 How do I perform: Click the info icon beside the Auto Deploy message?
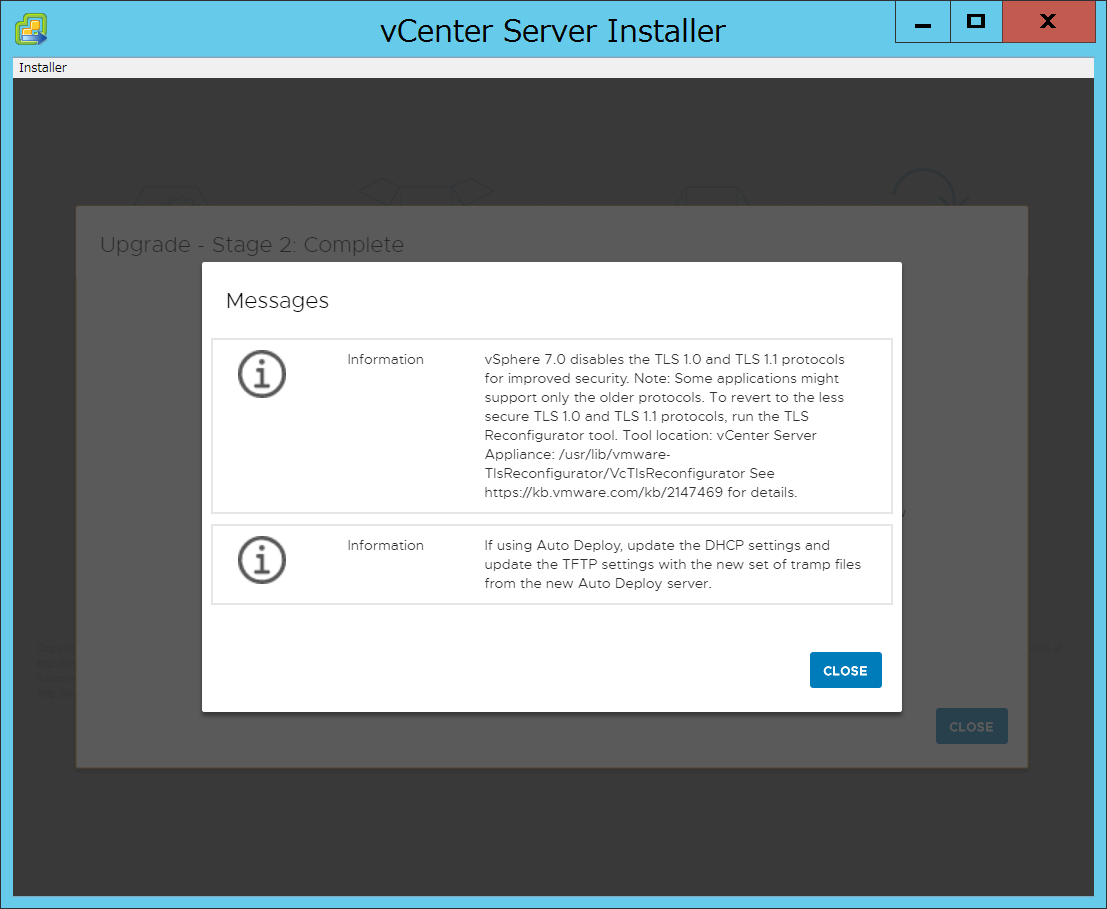[x=262, y=560]
